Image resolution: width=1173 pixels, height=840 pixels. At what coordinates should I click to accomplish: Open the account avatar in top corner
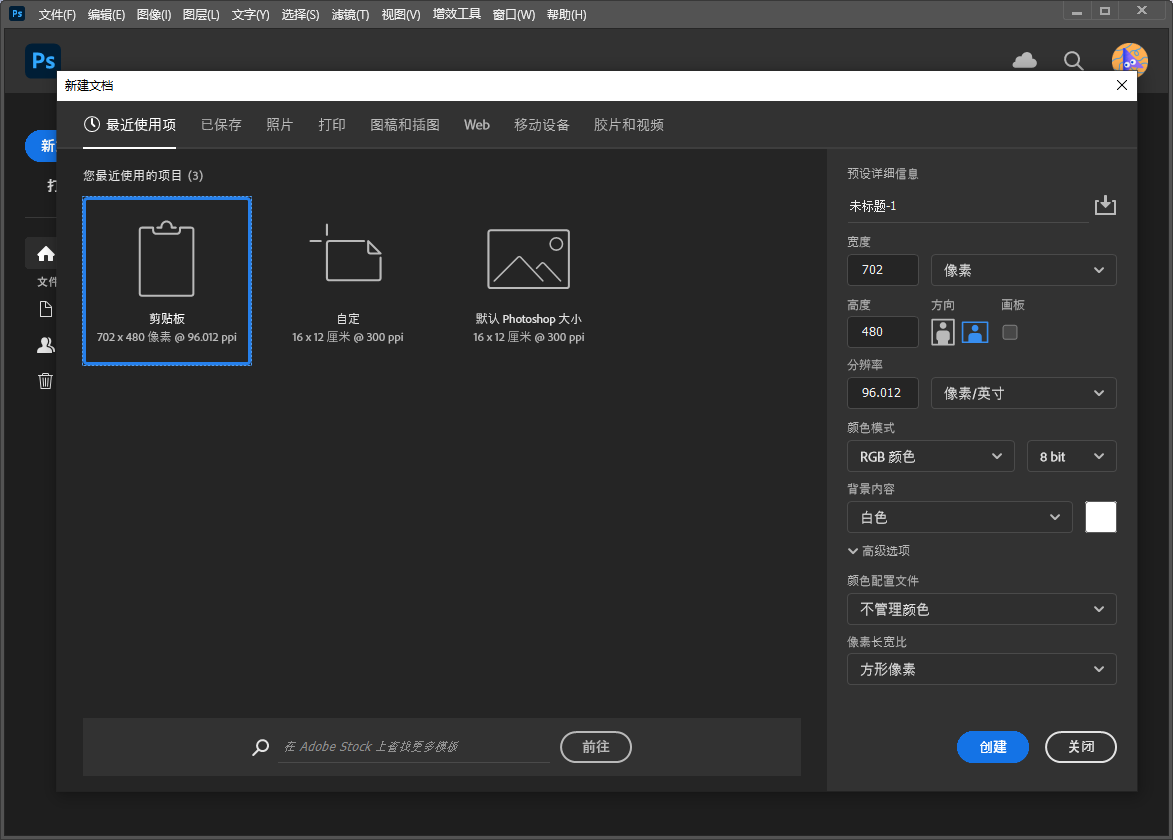click(x=1129, y=60)
